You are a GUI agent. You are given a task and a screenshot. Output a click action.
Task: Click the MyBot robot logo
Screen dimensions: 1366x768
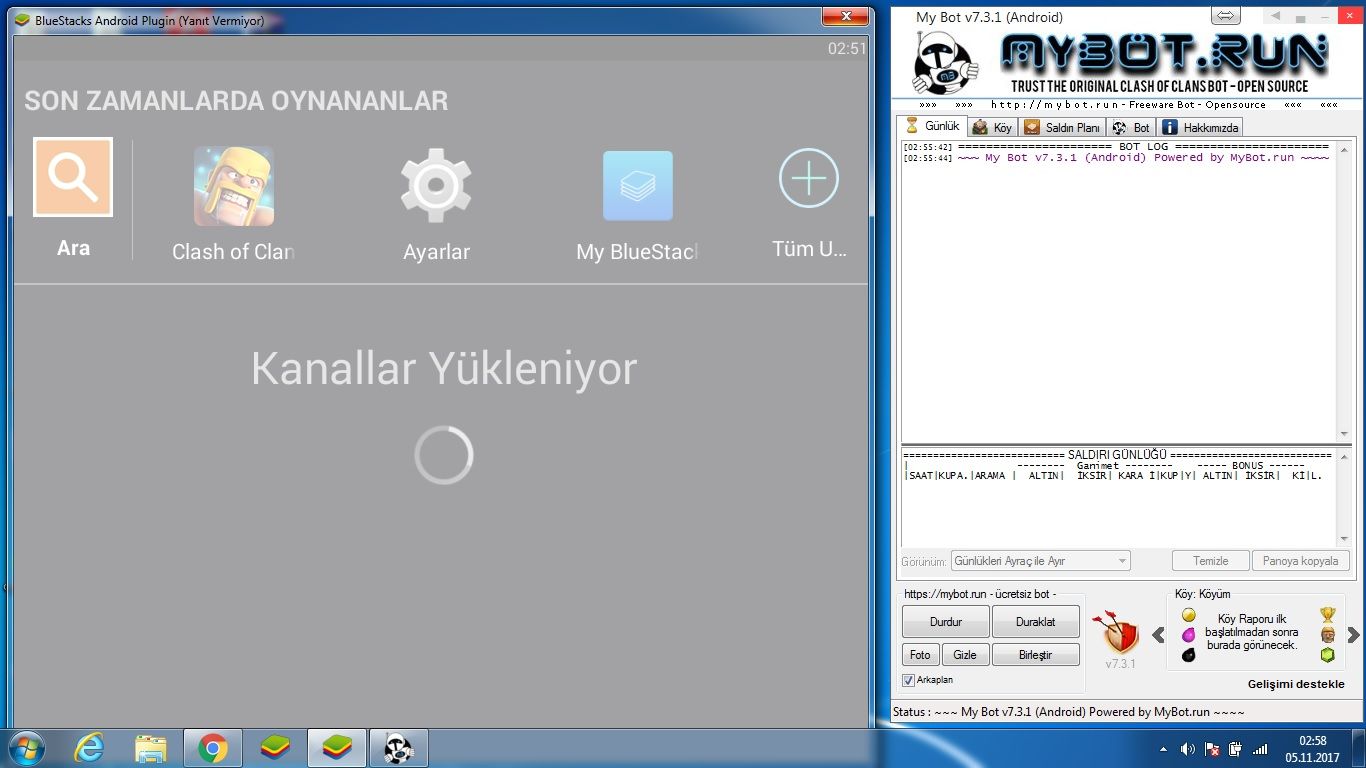pos(944,62)
